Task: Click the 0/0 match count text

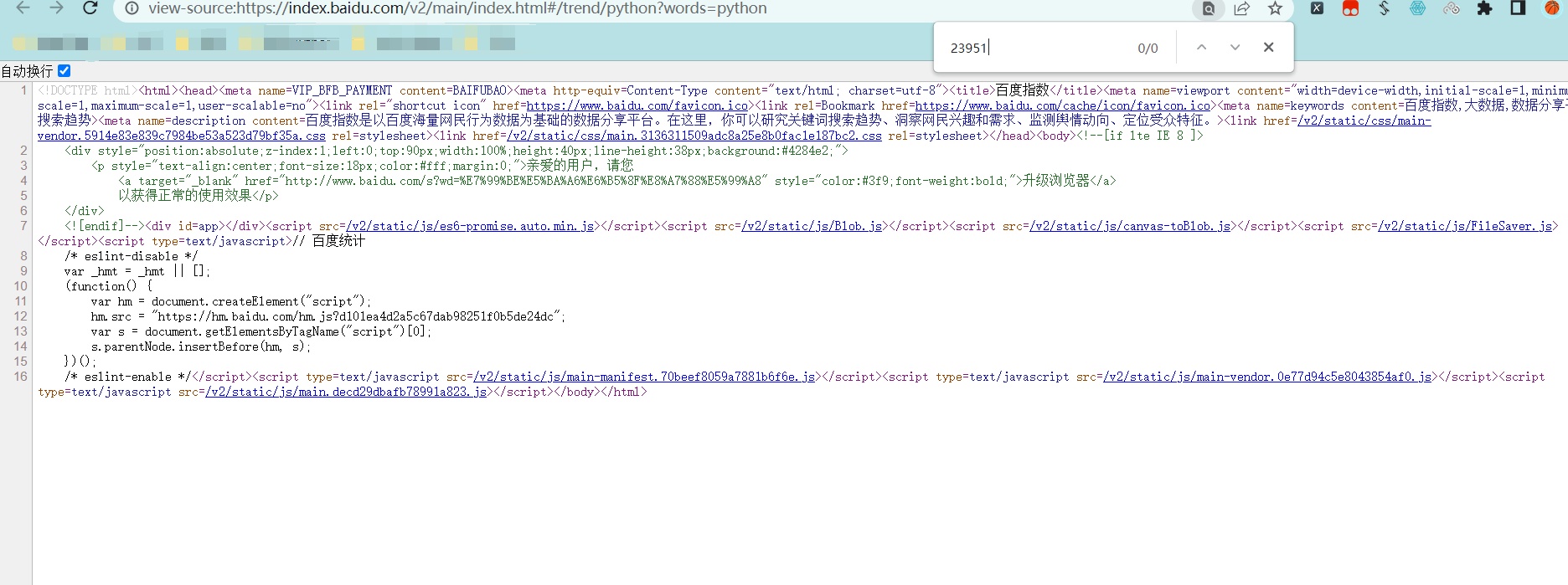Action: point(1148,49)
